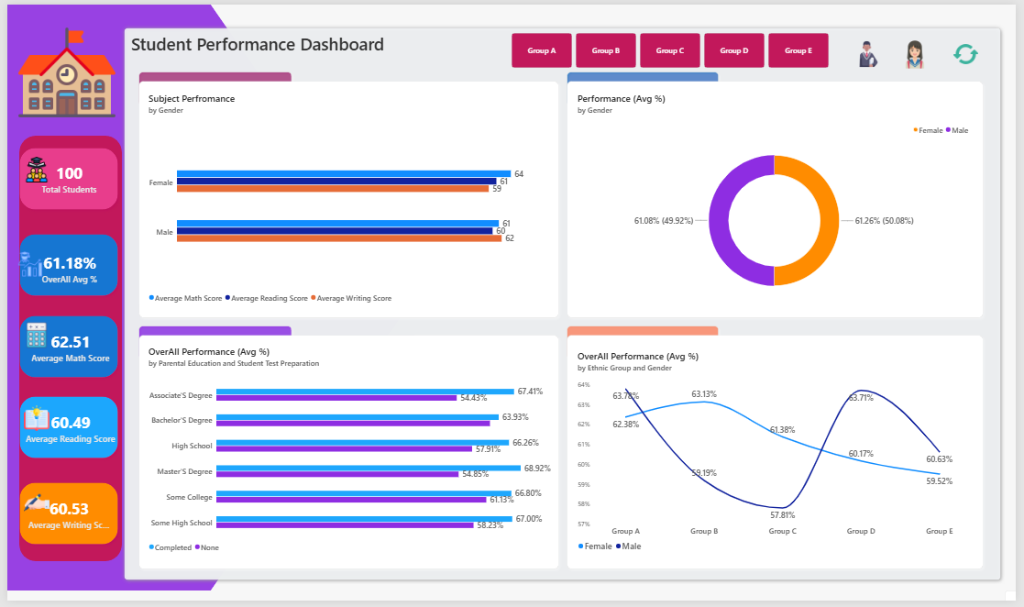1024x607 pixels.
Task: Click the 61.08% (49.92%) donut label
Action: (664, 221)
